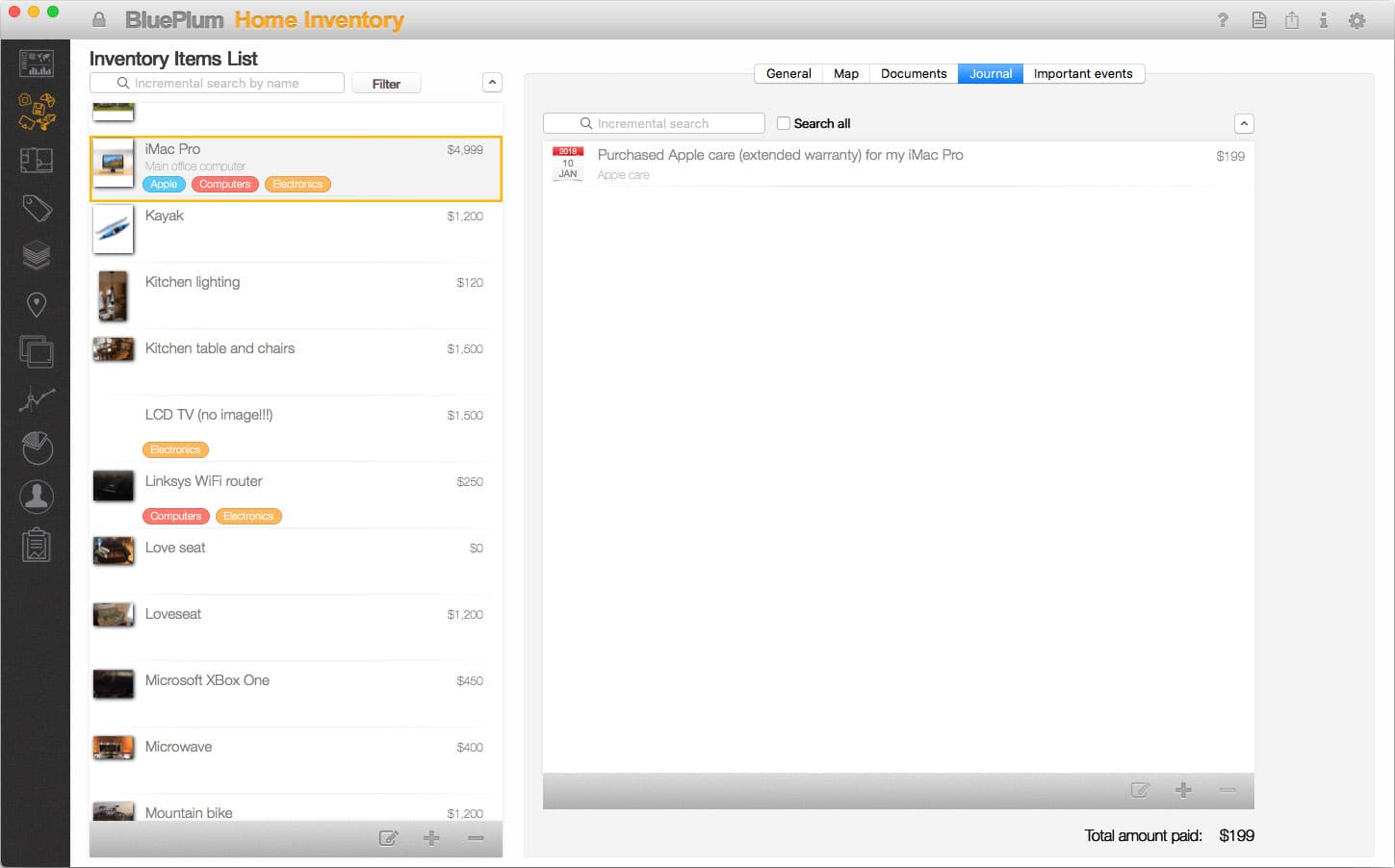Click the Kayak item thumbnail

point(113,229)
